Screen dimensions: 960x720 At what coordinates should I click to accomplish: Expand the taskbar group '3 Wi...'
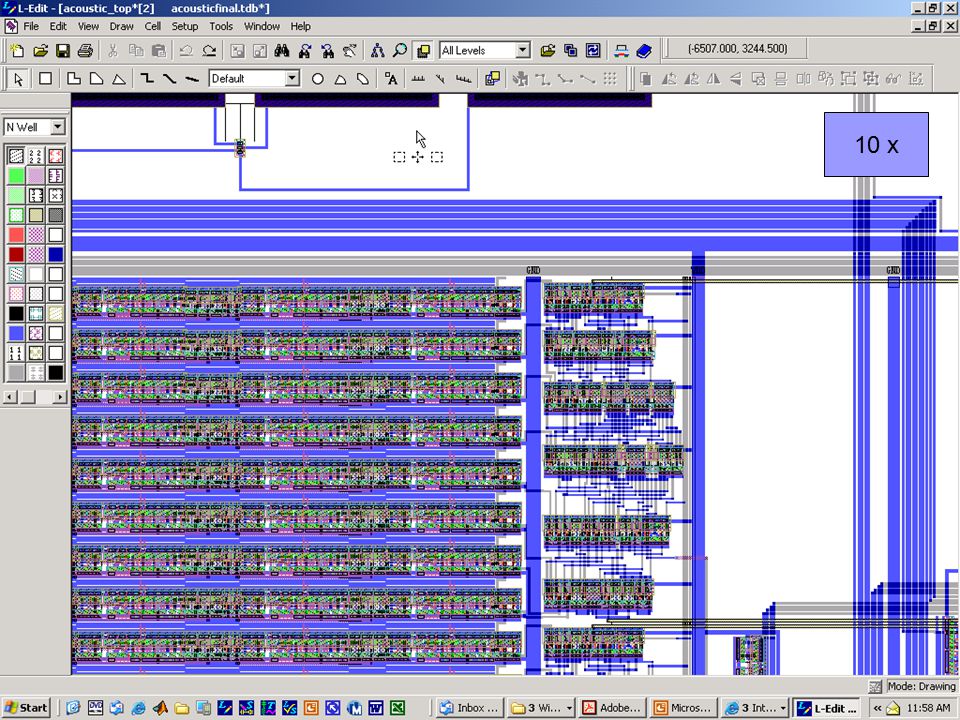pos(569,708)
